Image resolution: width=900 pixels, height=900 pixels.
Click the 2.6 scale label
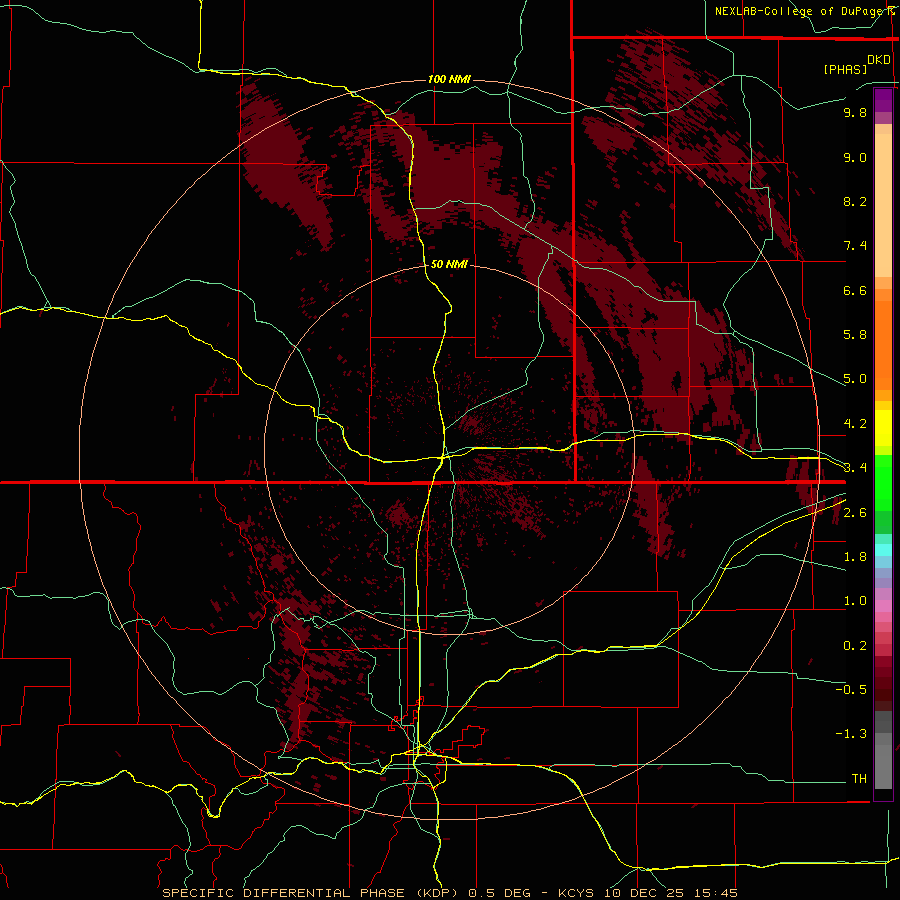855,513
